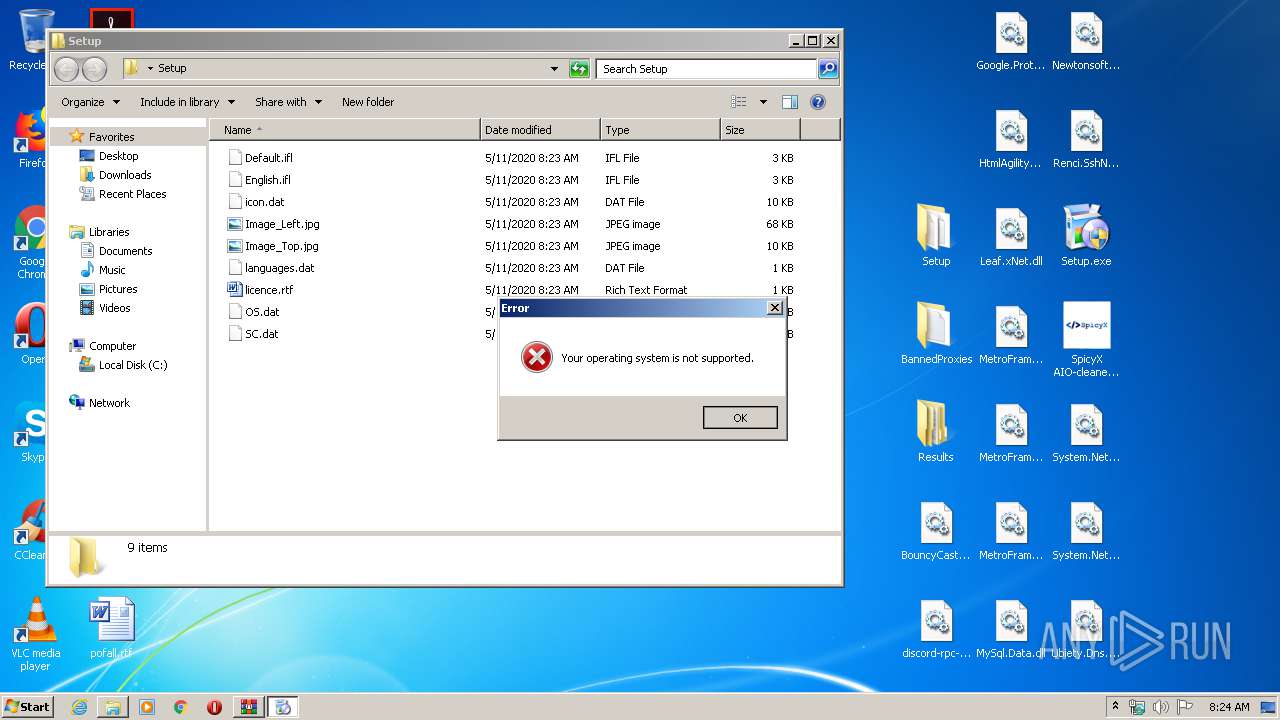Screen dimensions: 1280x720
Task: Open Local Disk (C:)
Action: pos(132,365)
